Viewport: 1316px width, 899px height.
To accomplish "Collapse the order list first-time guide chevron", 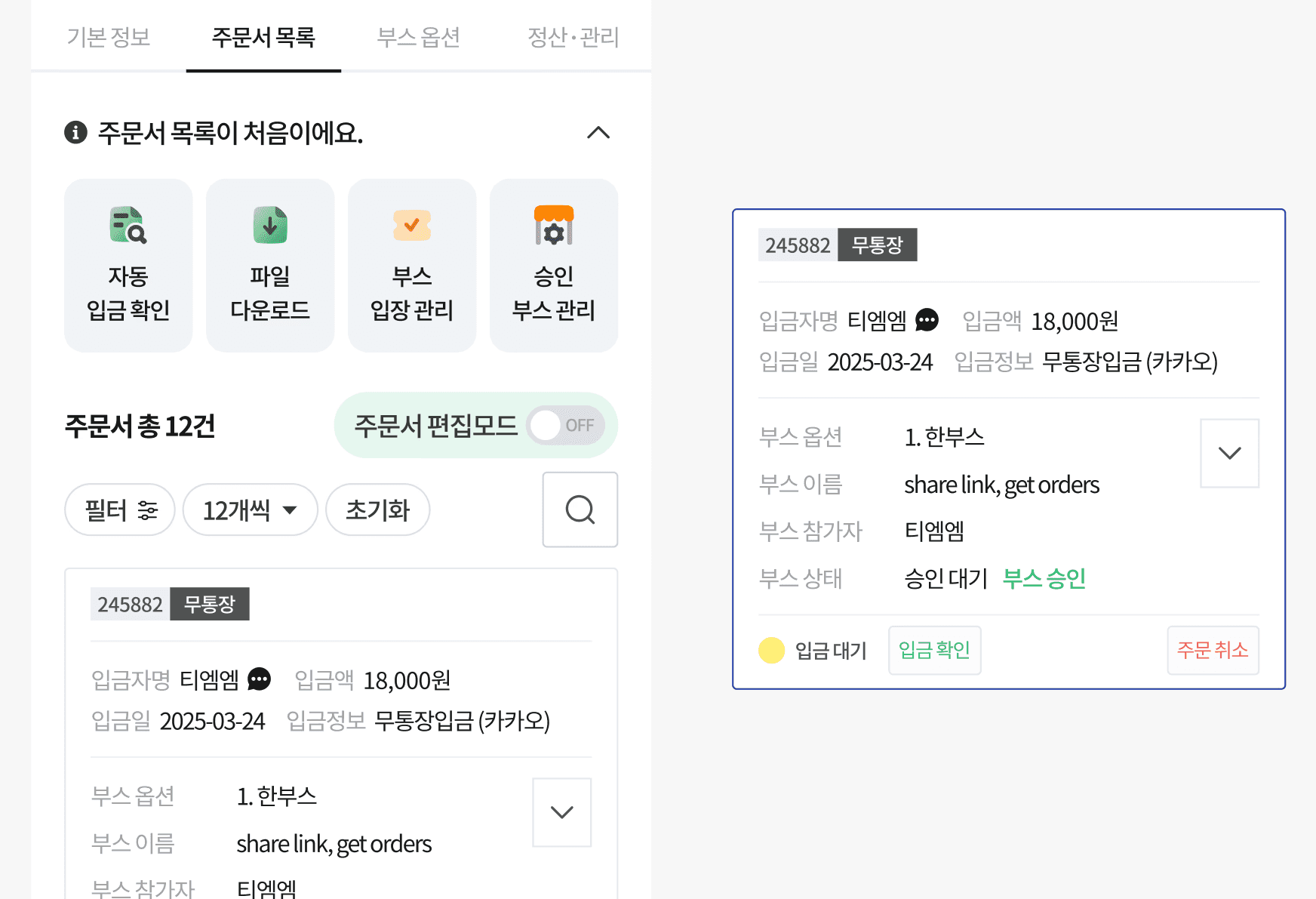I will pyautogui.click(x=598, y=133).
